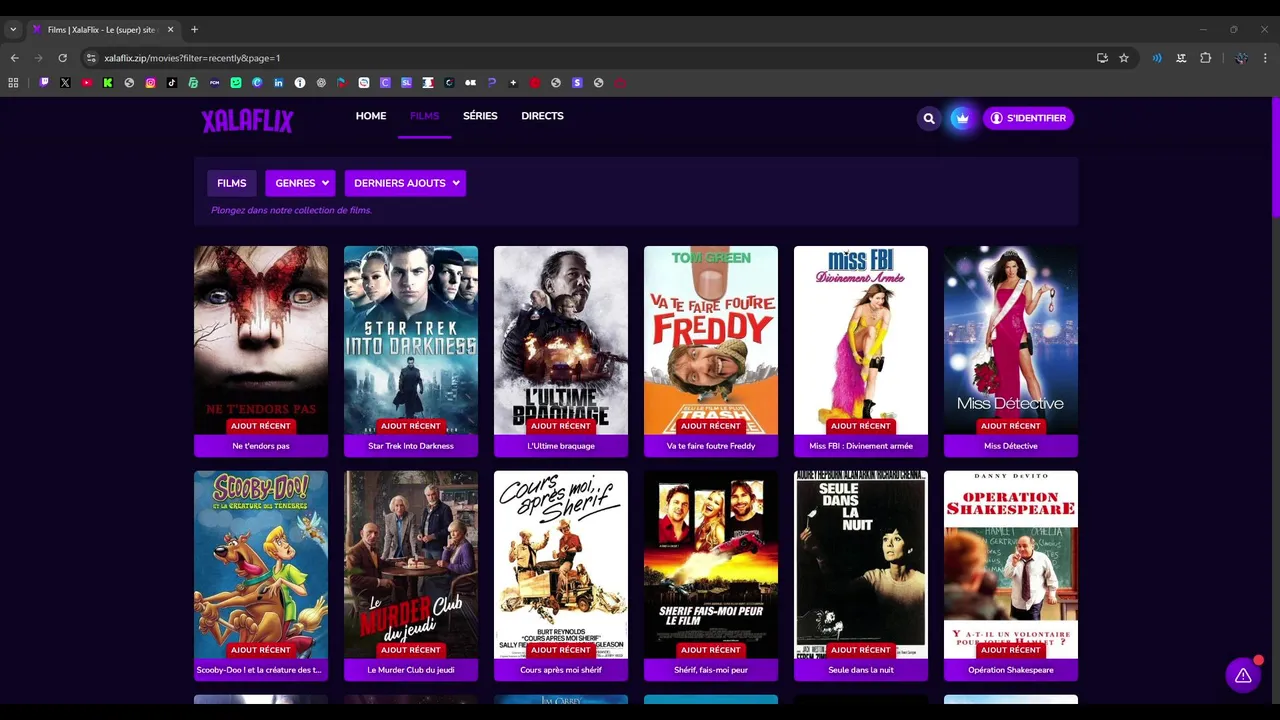Open the site search magnifier icon
Image resolution: width=1280 pixels, height=720 pixels.
coord(929,118)
